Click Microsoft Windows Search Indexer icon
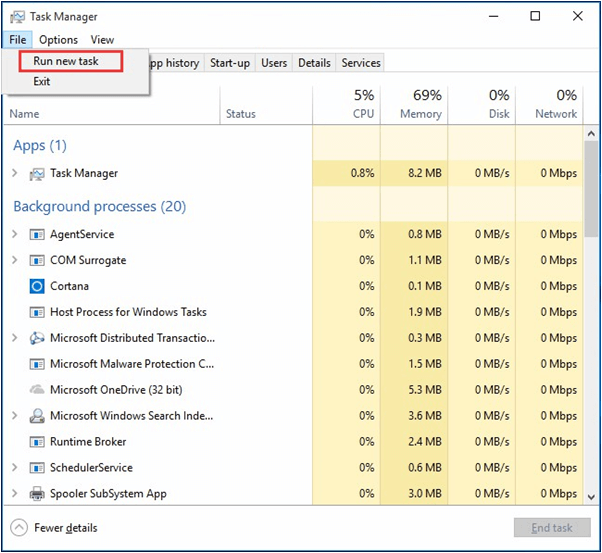602x553 pixels. click(x=37, y=416)
